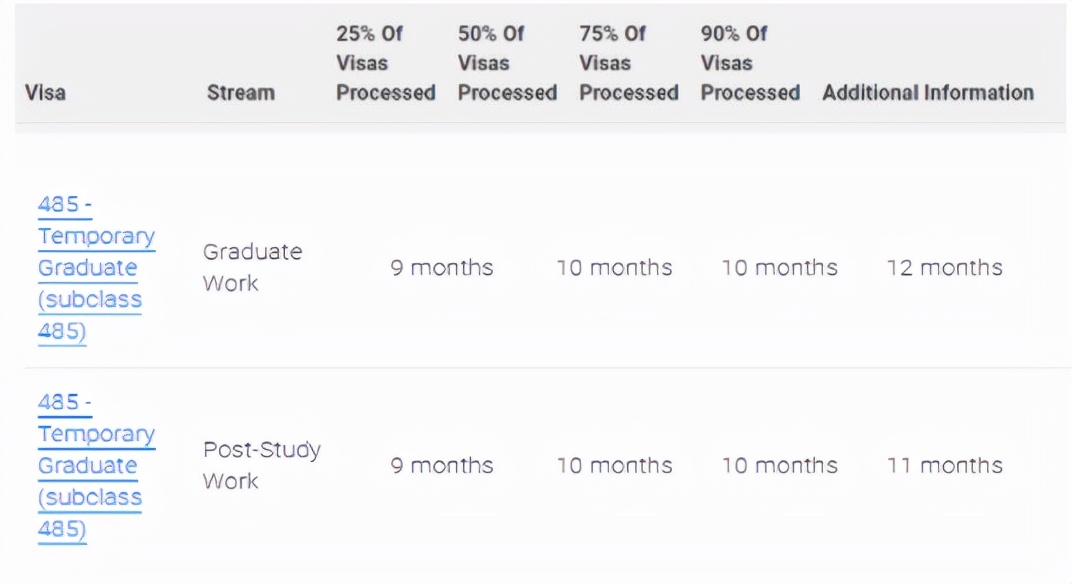Viewport: 1072px width, 584px height.
Task: Click 9 months in Post-Study Work row
Action: [x=441, y=465]
